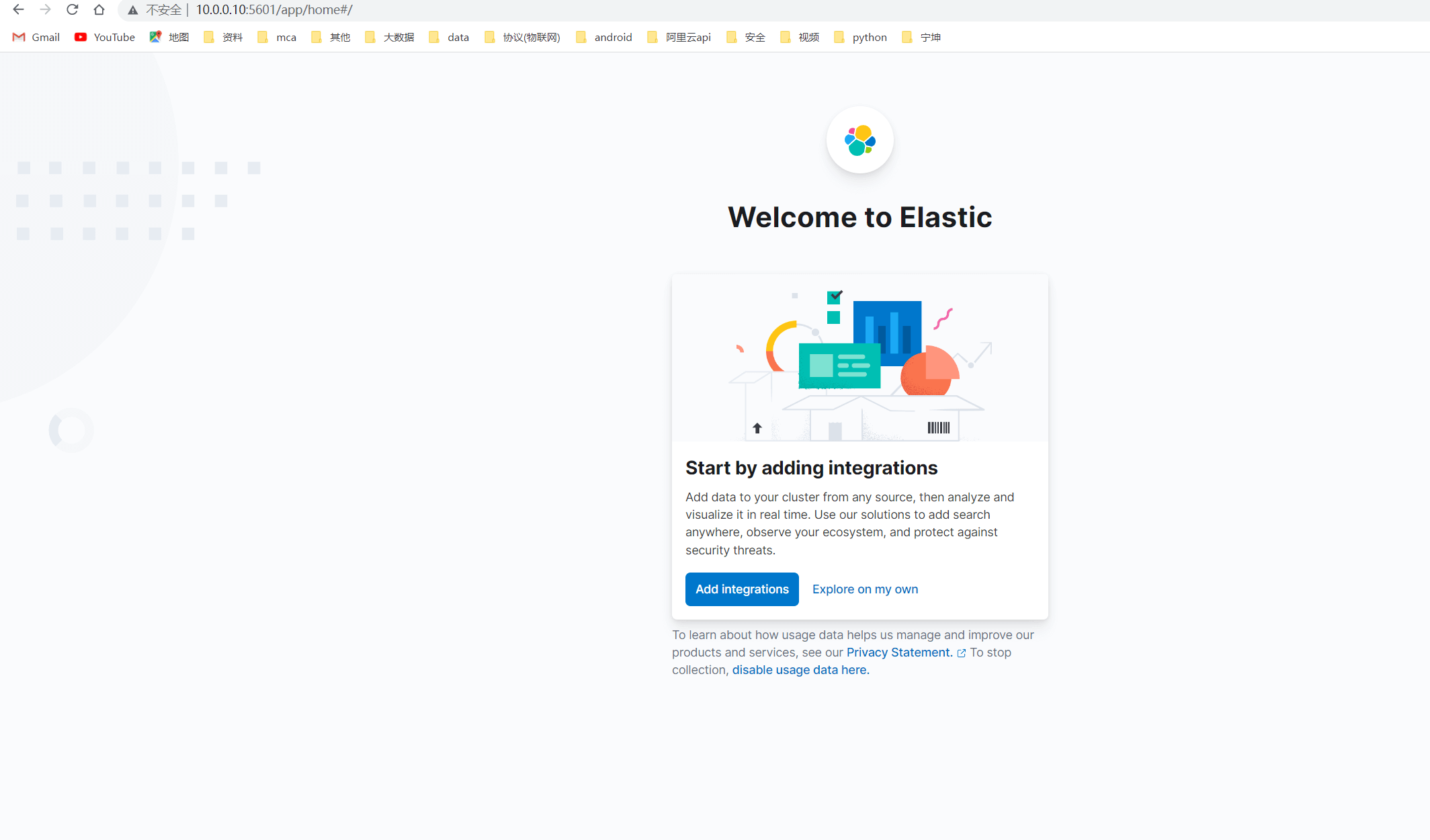Select the address bar URL
The width and height of the screenshot is (1430, 840).
point(274,10)
